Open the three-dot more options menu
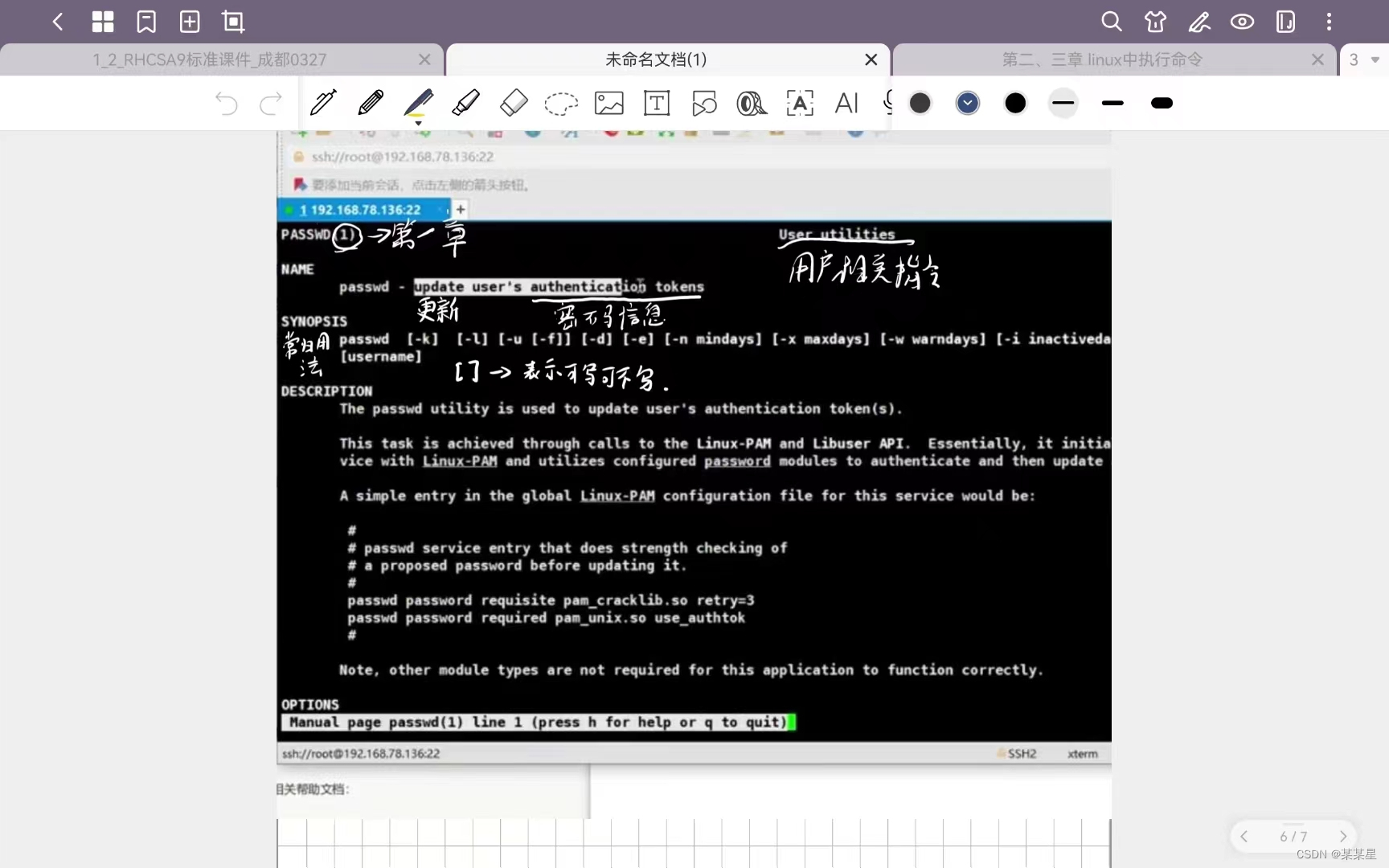 point(1329,22)
